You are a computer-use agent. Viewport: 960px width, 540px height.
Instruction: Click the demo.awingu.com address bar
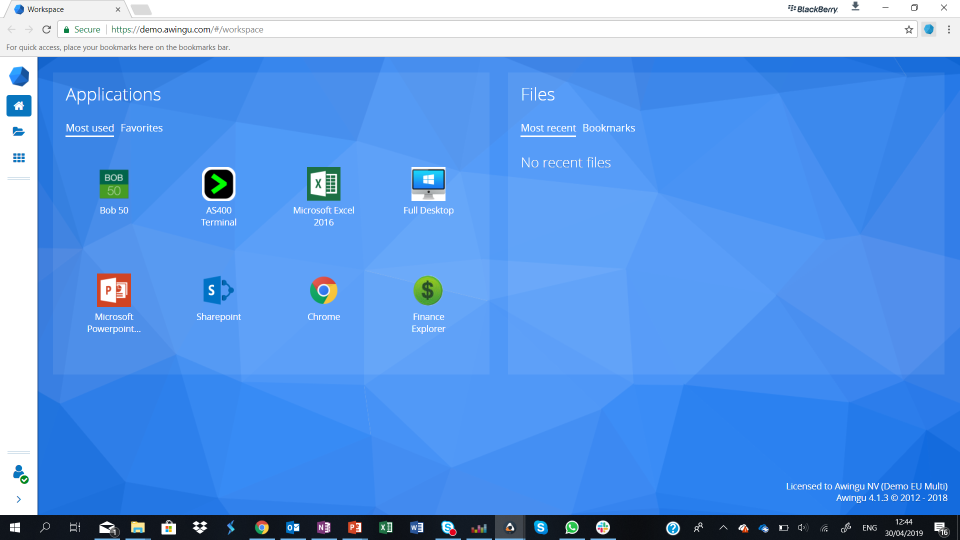coord(487,29)
